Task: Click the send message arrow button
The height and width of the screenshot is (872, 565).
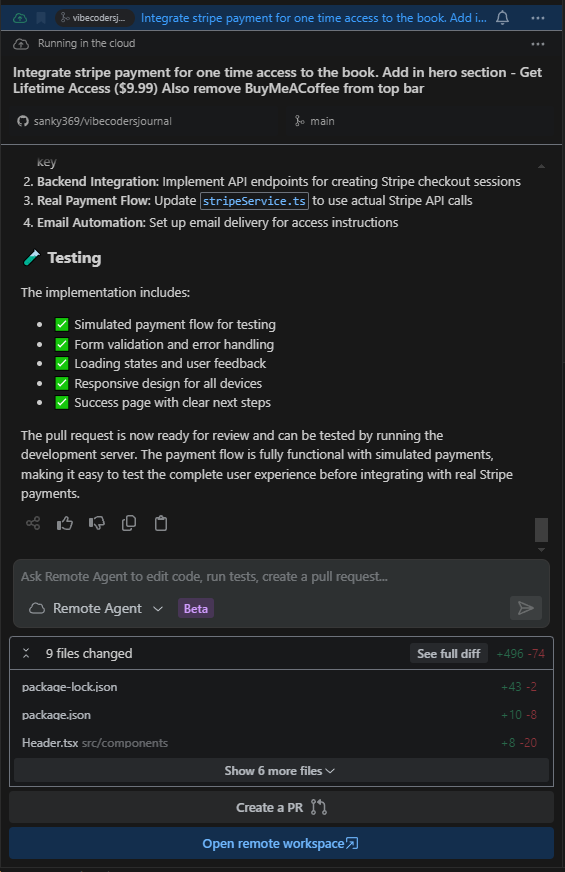Action: pos(526,608)
